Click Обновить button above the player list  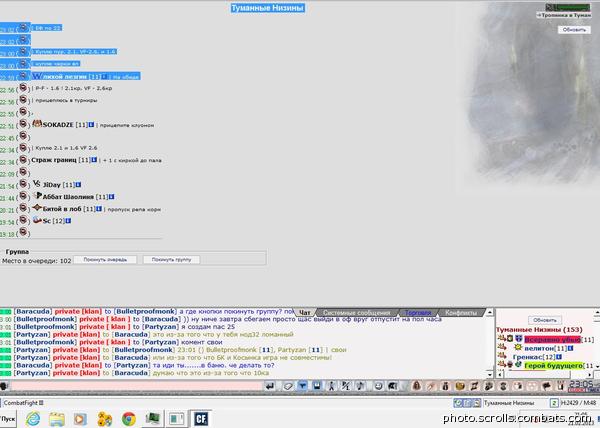(545, 320)
